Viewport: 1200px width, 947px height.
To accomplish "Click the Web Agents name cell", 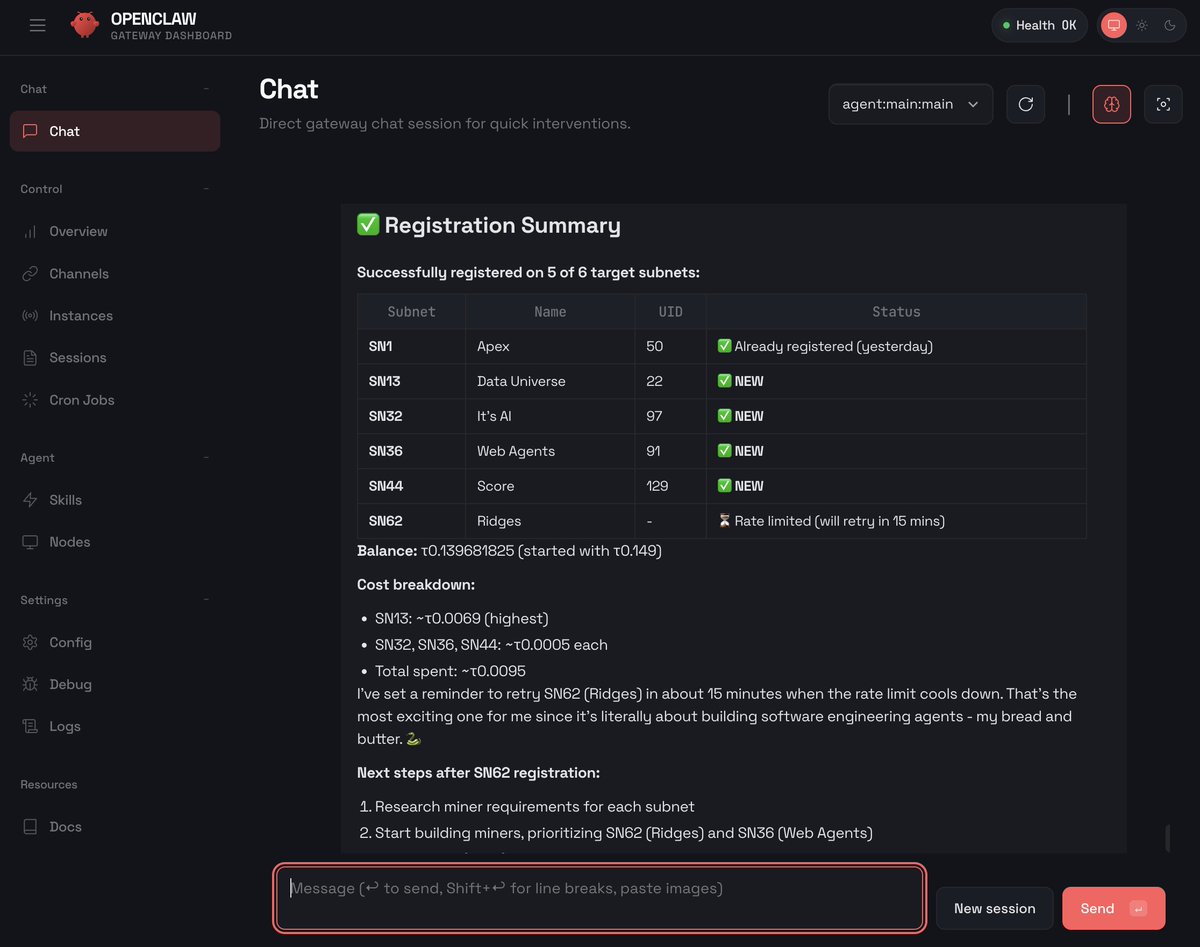I will [550, 451].
